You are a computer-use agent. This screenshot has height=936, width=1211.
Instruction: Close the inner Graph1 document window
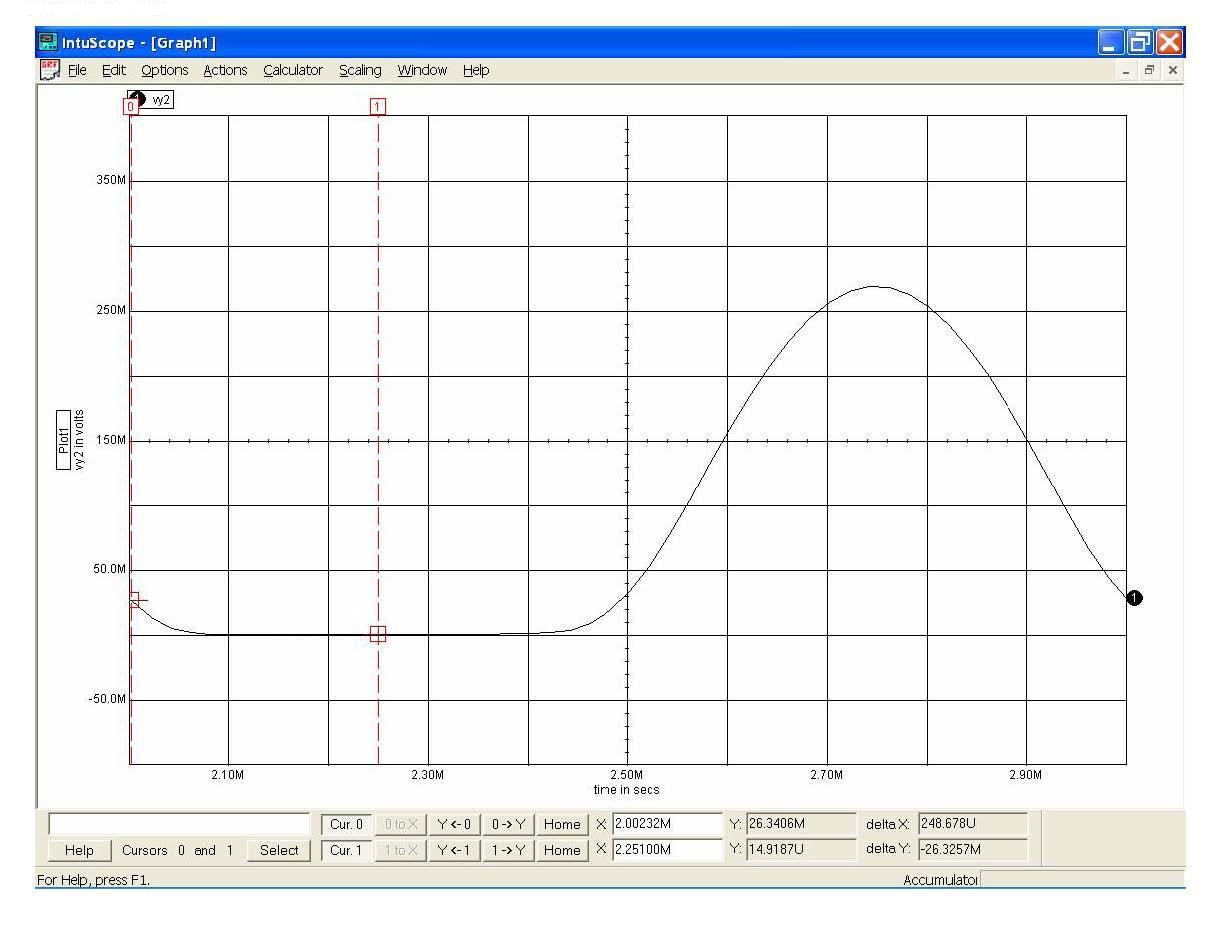click(x=1172, y=70)
